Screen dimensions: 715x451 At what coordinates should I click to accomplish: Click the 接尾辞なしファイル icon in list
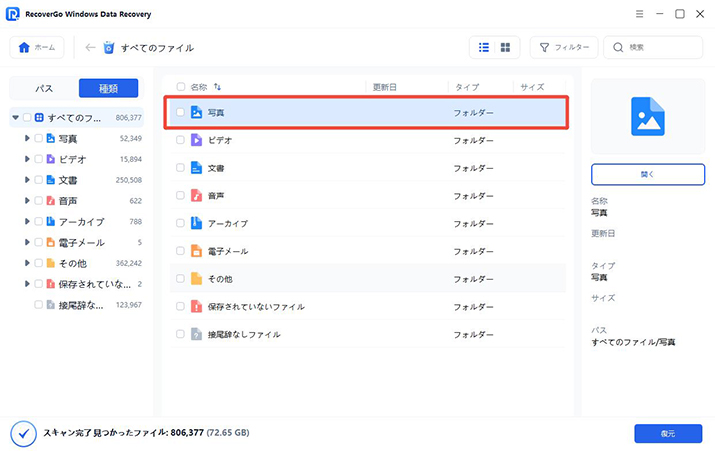pos(196,334)
